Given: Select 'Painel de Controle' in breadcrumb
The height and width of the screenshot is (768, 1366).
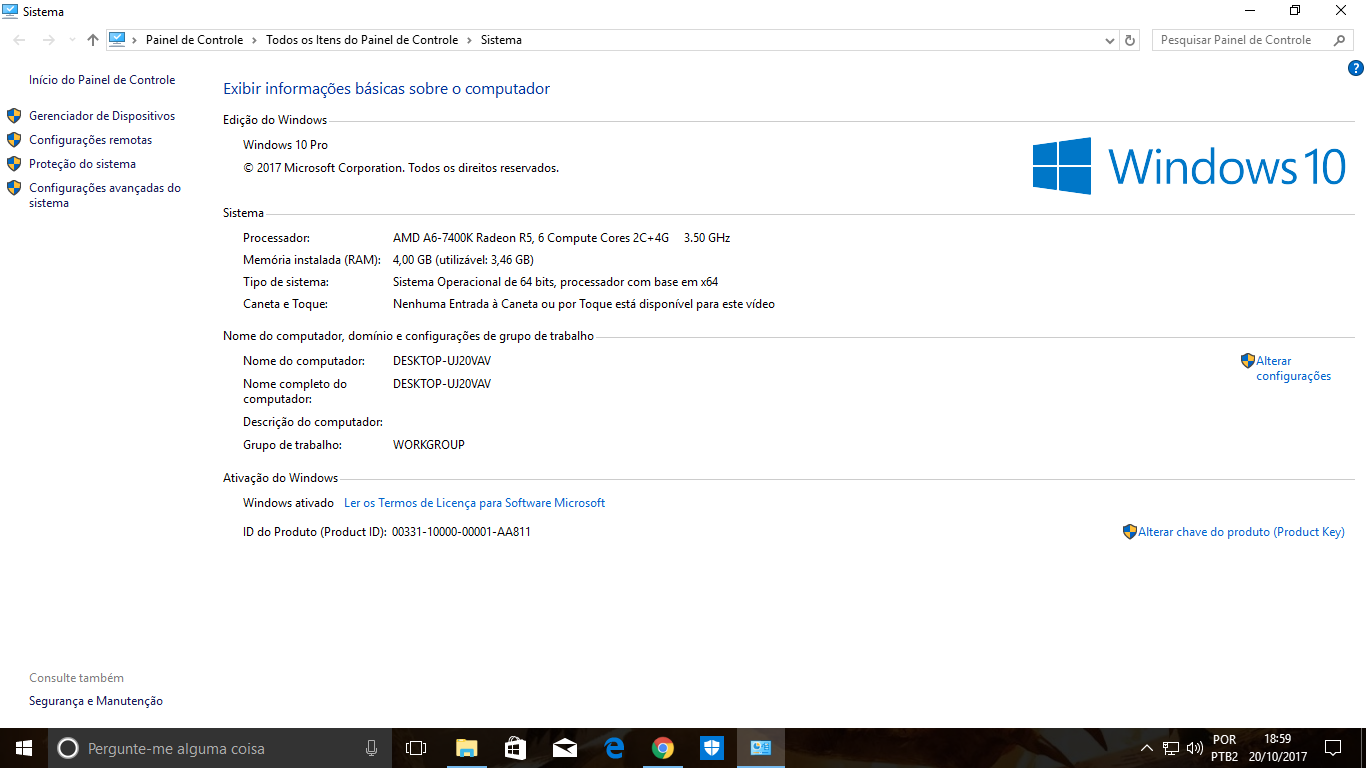Looking at the screenshot, I should [194, 40].
